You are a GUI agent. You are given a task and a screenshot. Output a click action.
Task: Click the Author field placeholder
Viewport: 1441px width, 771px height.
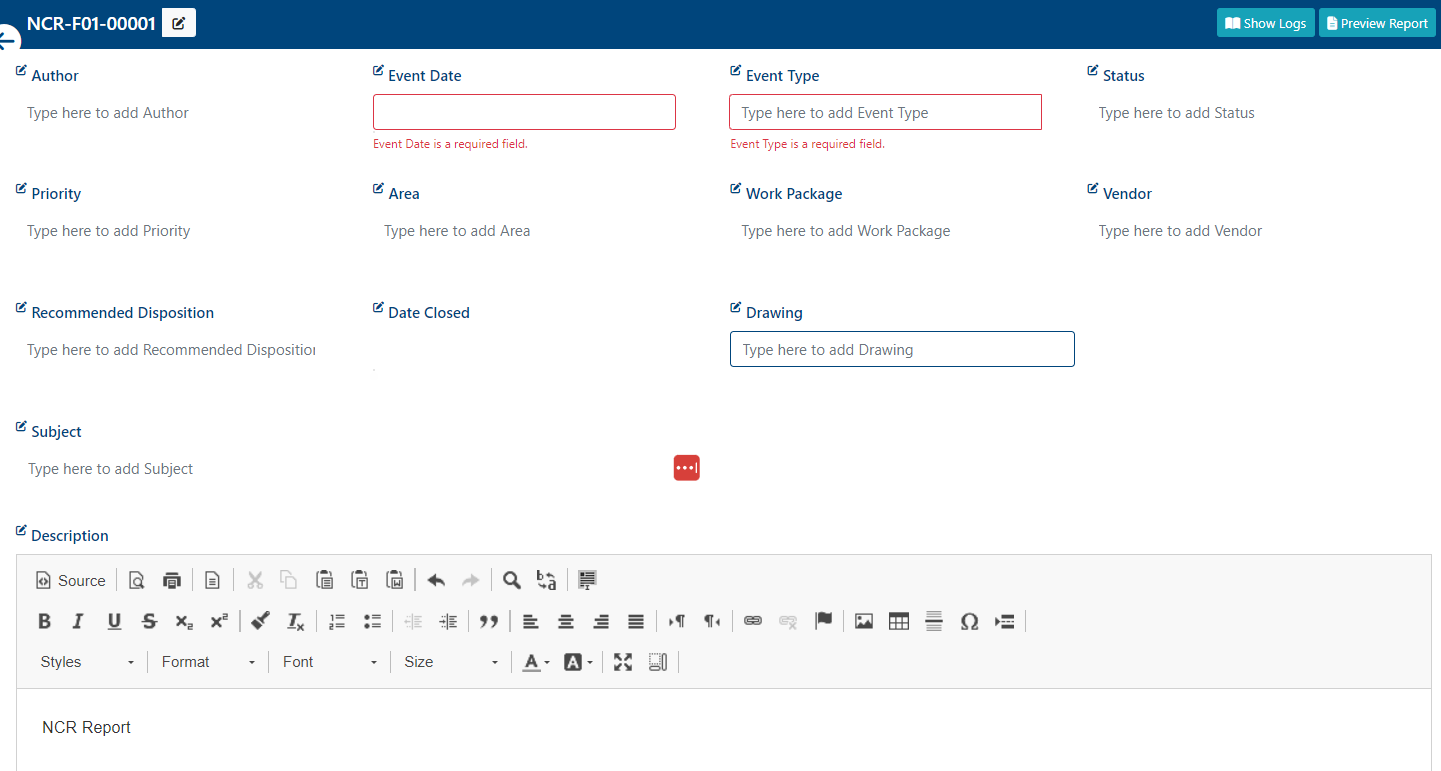(x=108, y=113)
